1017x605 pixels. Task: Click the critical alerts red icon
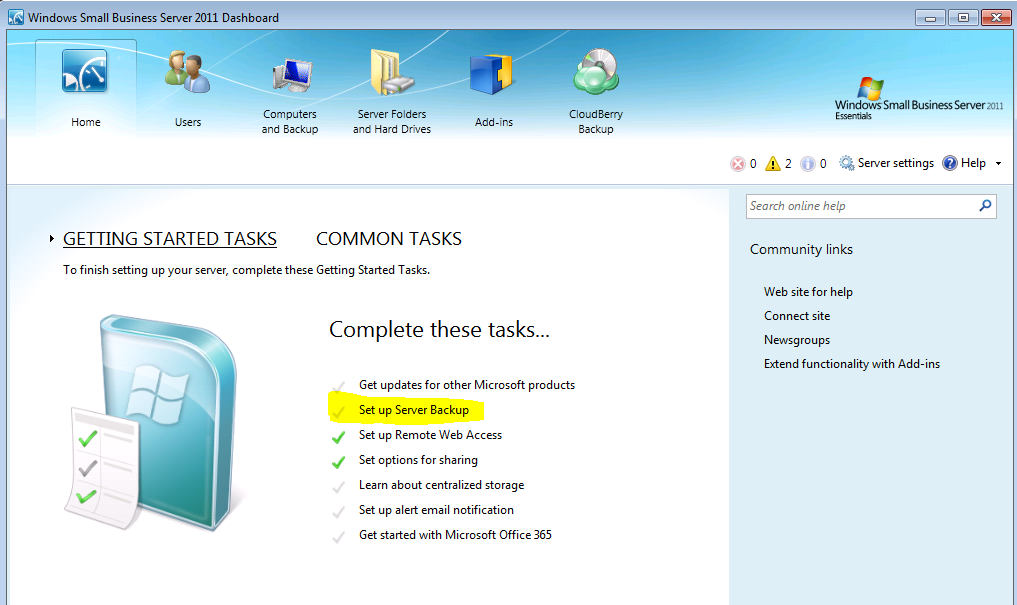tap(737, 164)
